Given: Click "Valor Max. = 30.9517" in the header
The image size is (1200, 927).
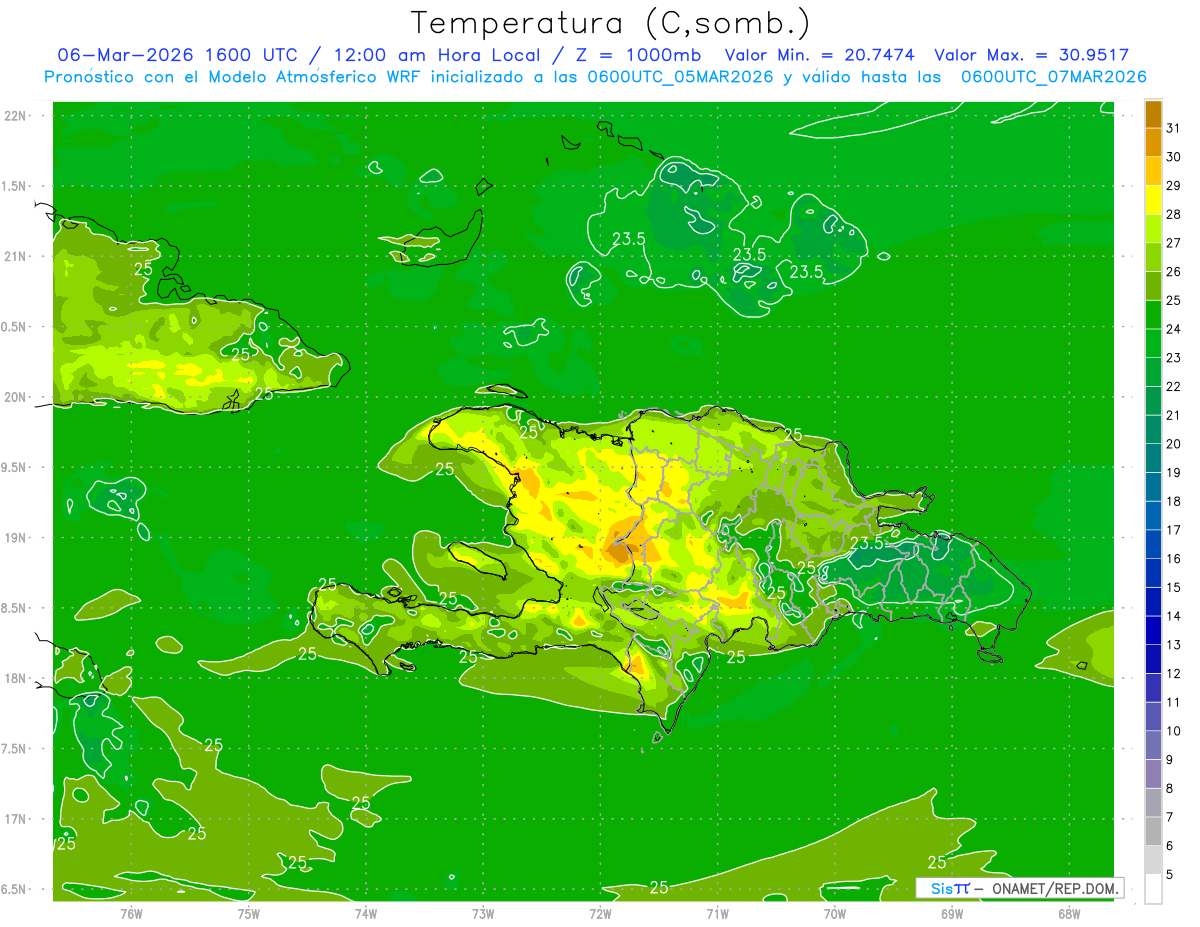Looking at the screenshot, I should (x=1031, y=56).
